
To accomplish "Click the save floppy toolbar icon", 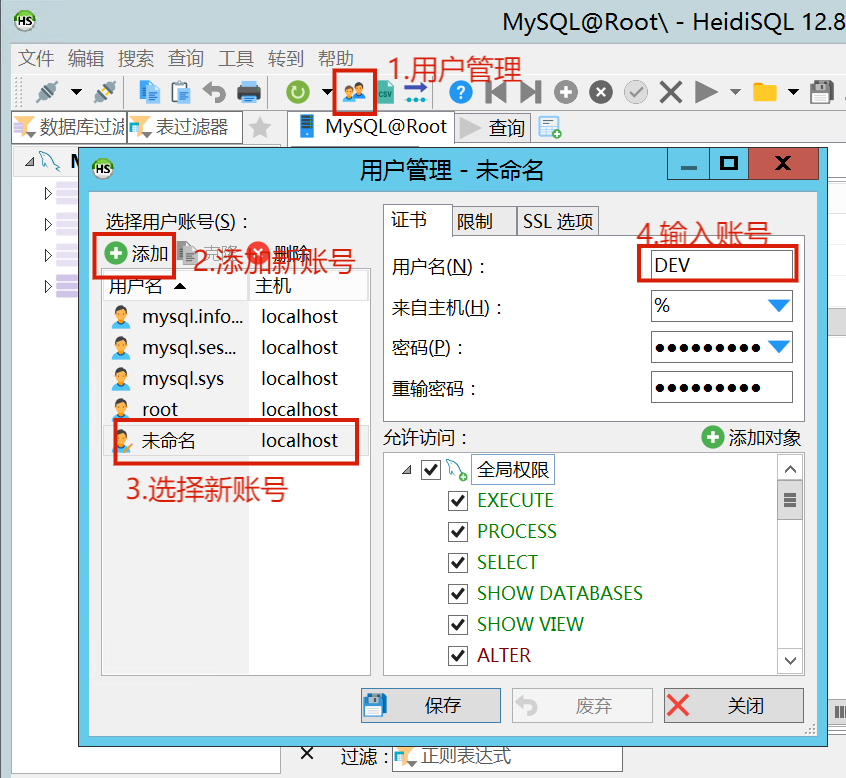I will (x=822, y=92).
